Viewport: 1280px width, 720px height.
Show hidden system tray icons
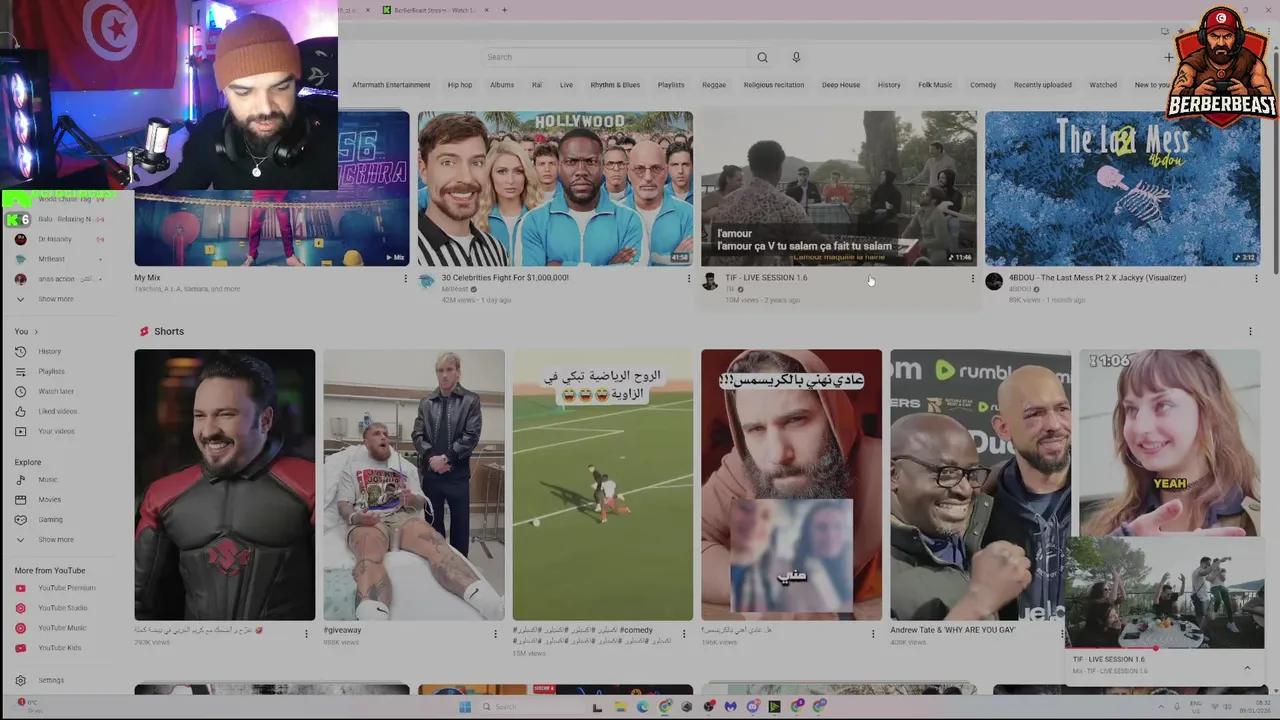click(x=1160, y=707)
